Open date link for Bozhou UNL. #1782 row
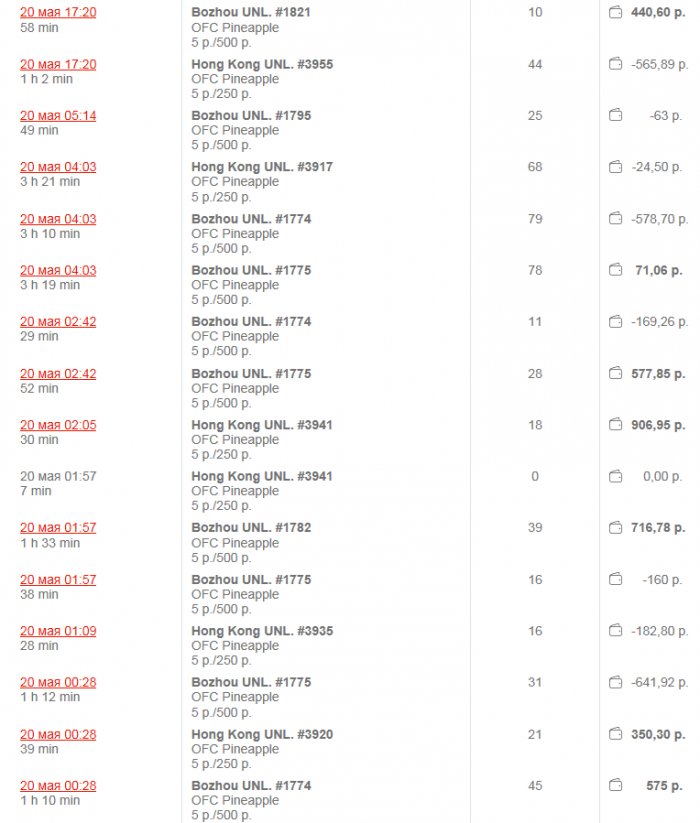Viewport: 700px width, 823px height. 58,528
